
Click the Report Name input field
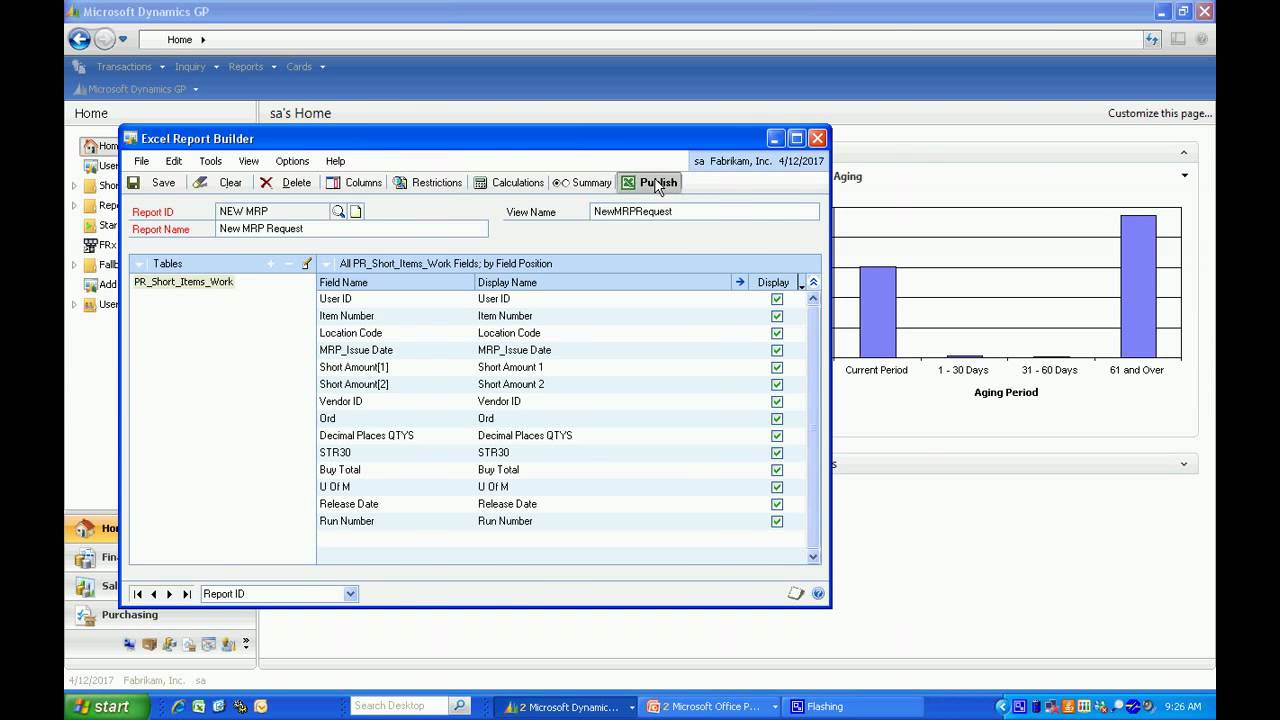point(352,229)
